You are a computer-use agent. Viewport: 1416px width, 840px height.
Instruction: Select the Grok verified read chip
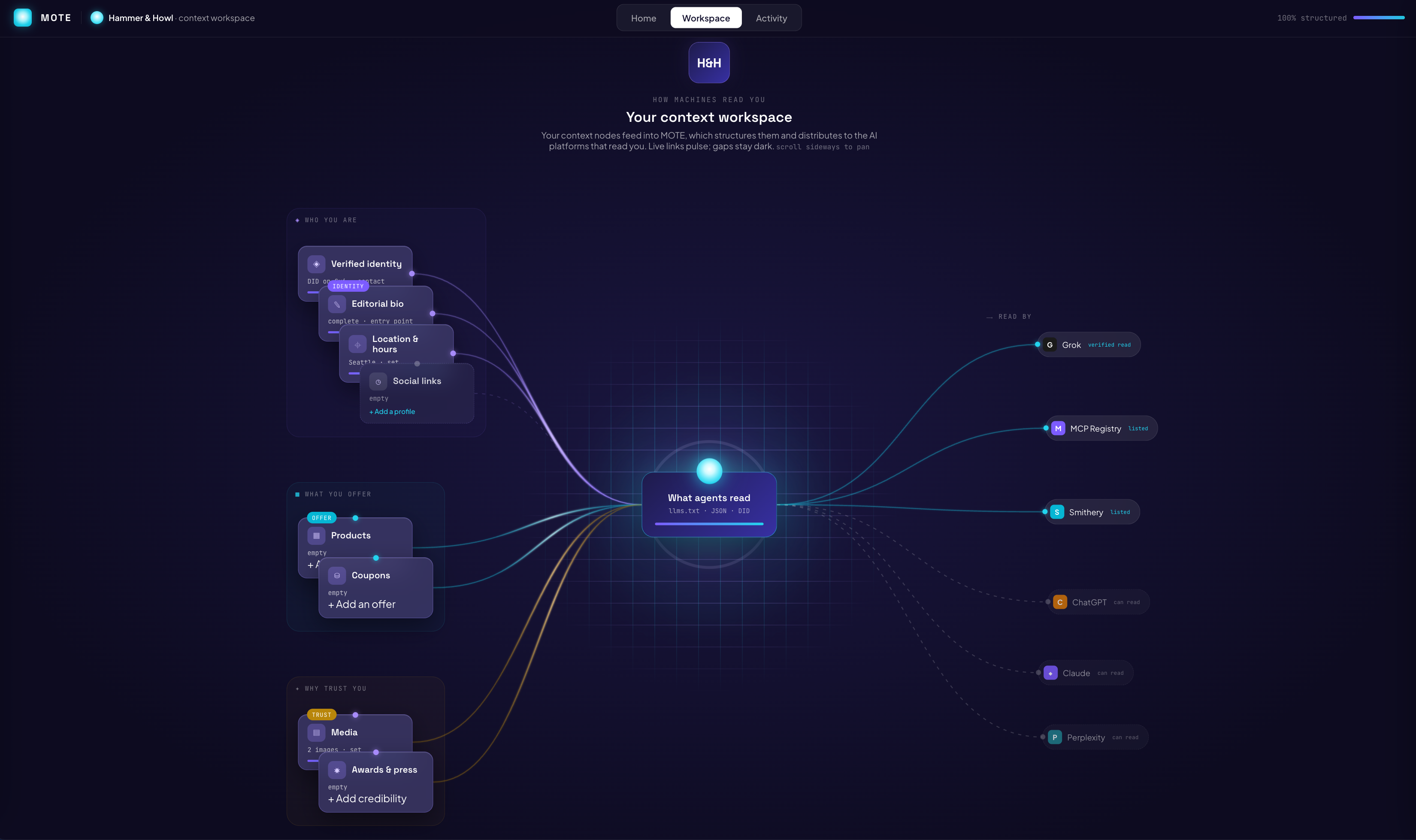point(1089,345)
